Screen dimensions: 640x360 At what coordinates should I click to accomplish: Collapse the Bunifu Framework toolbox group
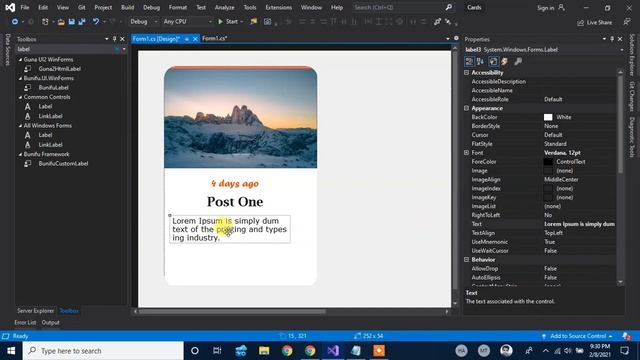(20, 154)
